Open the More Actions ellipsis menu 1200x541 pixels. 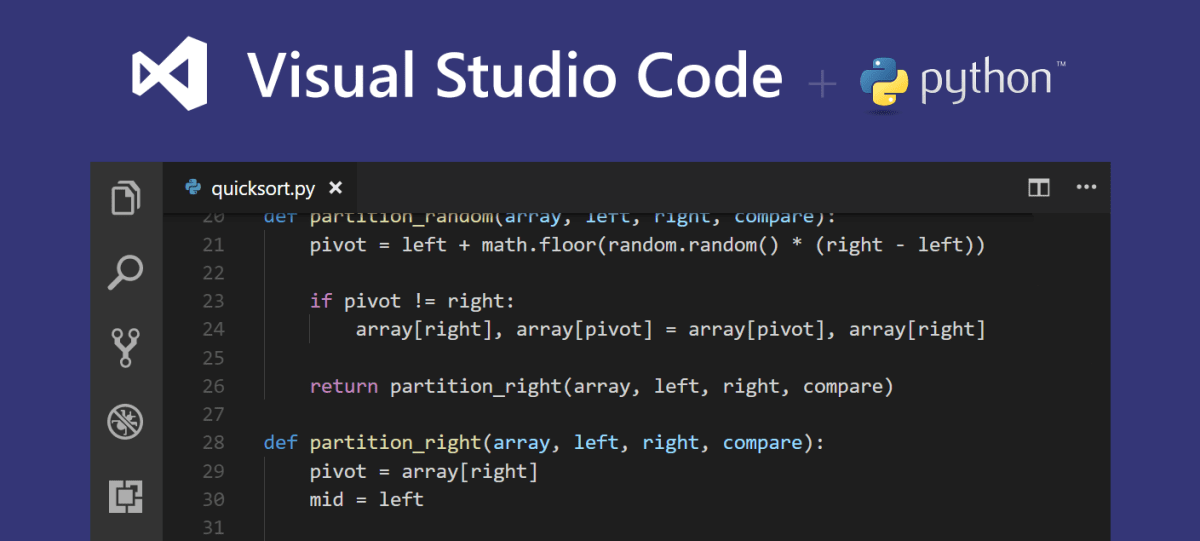tap(1086, 187)
